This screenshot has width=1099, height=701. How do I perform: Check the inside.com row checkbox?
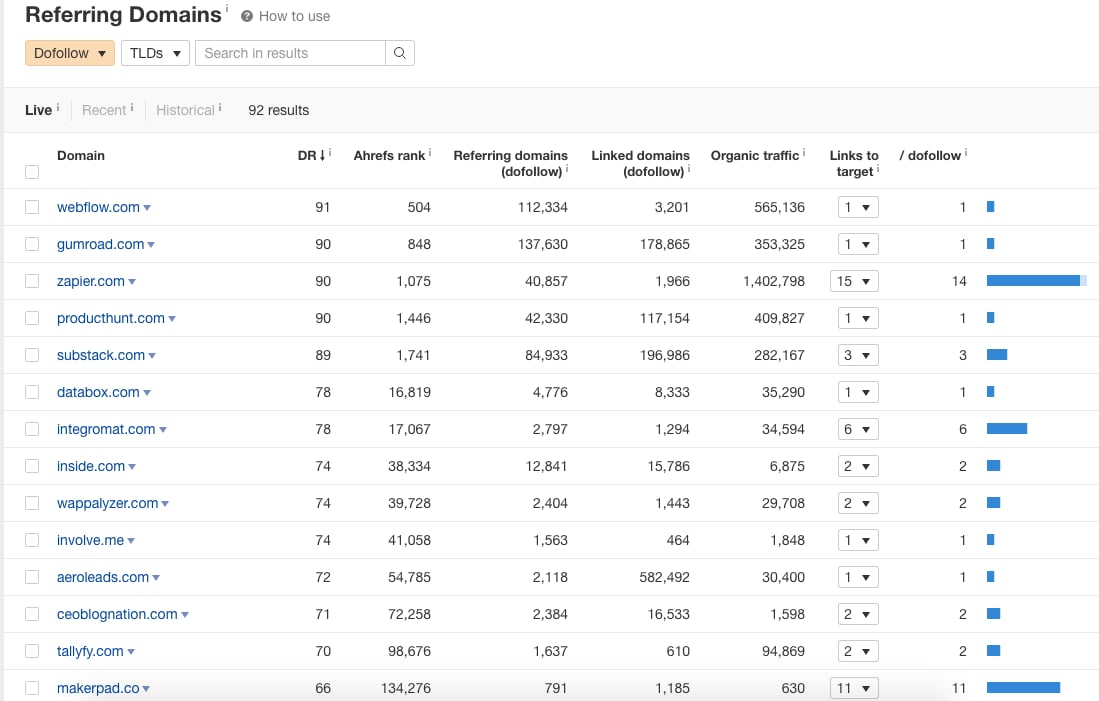click(32, 466)
